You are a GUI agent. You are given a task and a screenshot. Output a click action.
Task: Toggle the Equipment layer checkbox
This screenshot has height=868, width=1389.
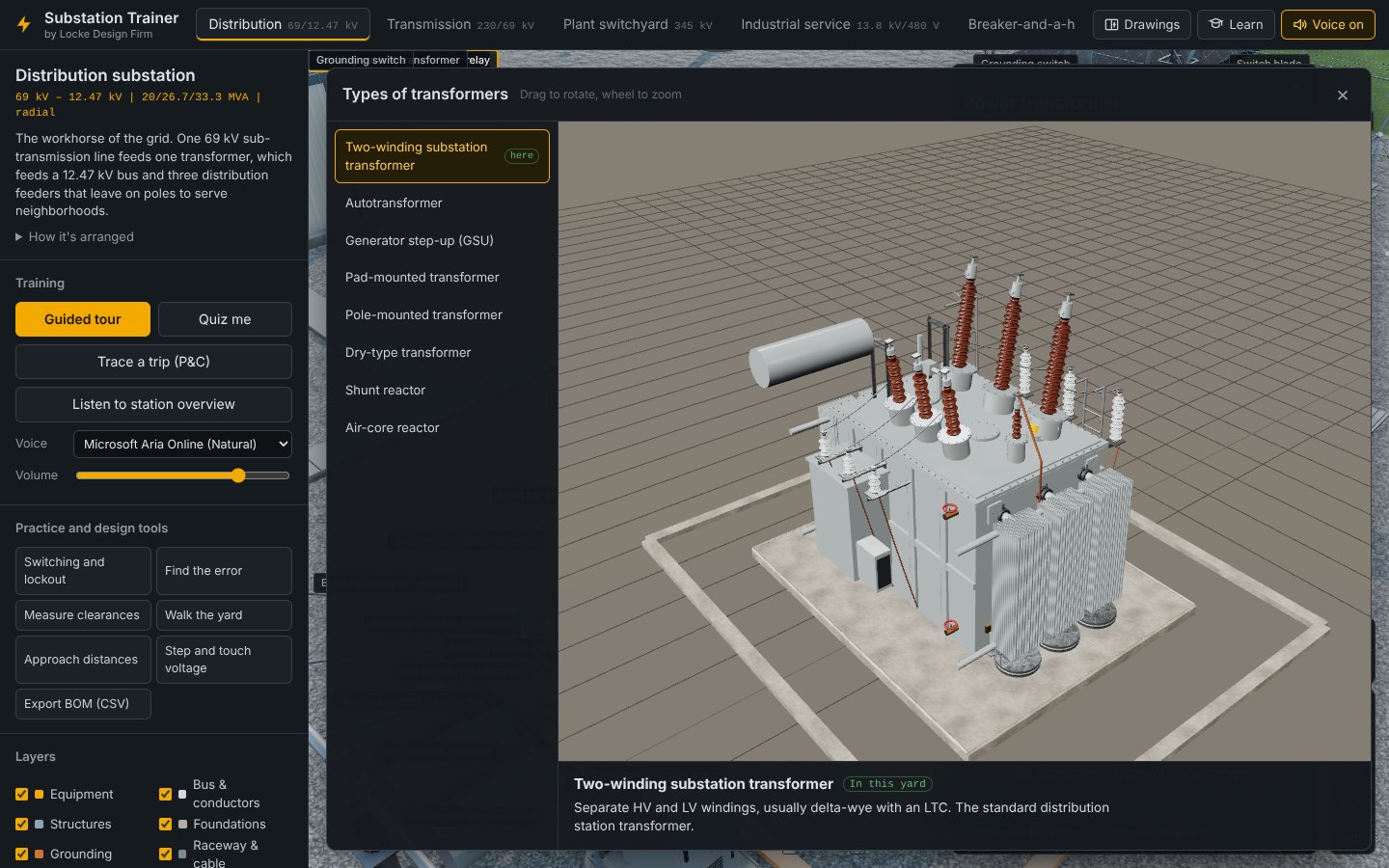click(x=21, y=795)
